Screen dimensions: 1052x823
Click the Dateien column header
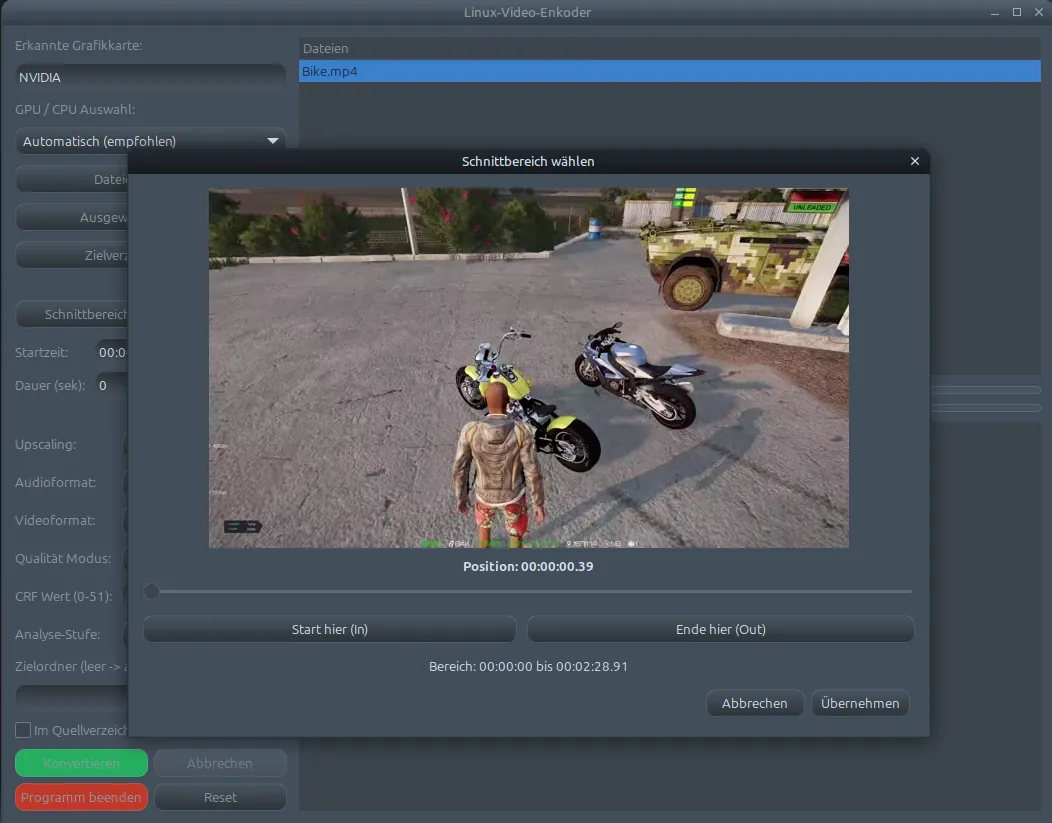pyautogui.click(x=670, y=48)
